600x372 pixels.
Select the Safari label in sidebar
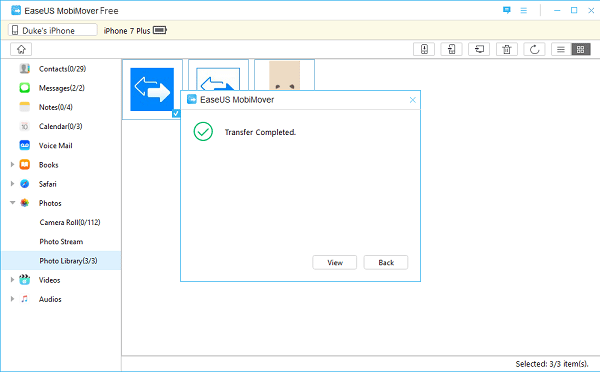(x=47, y=184)
